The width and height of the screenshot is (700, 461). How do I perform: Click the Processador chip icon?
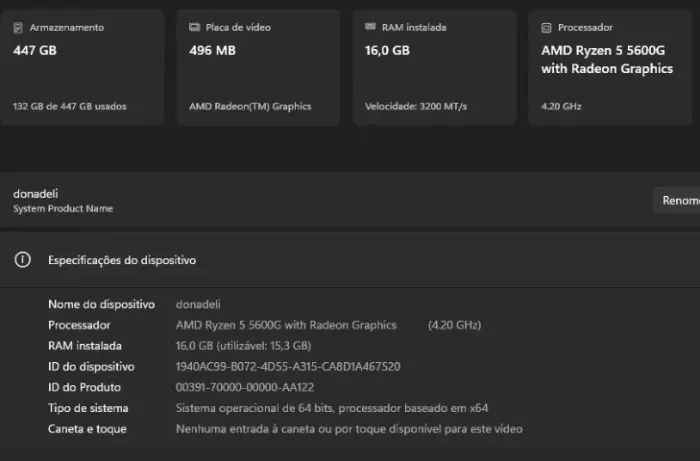point(546,28)
